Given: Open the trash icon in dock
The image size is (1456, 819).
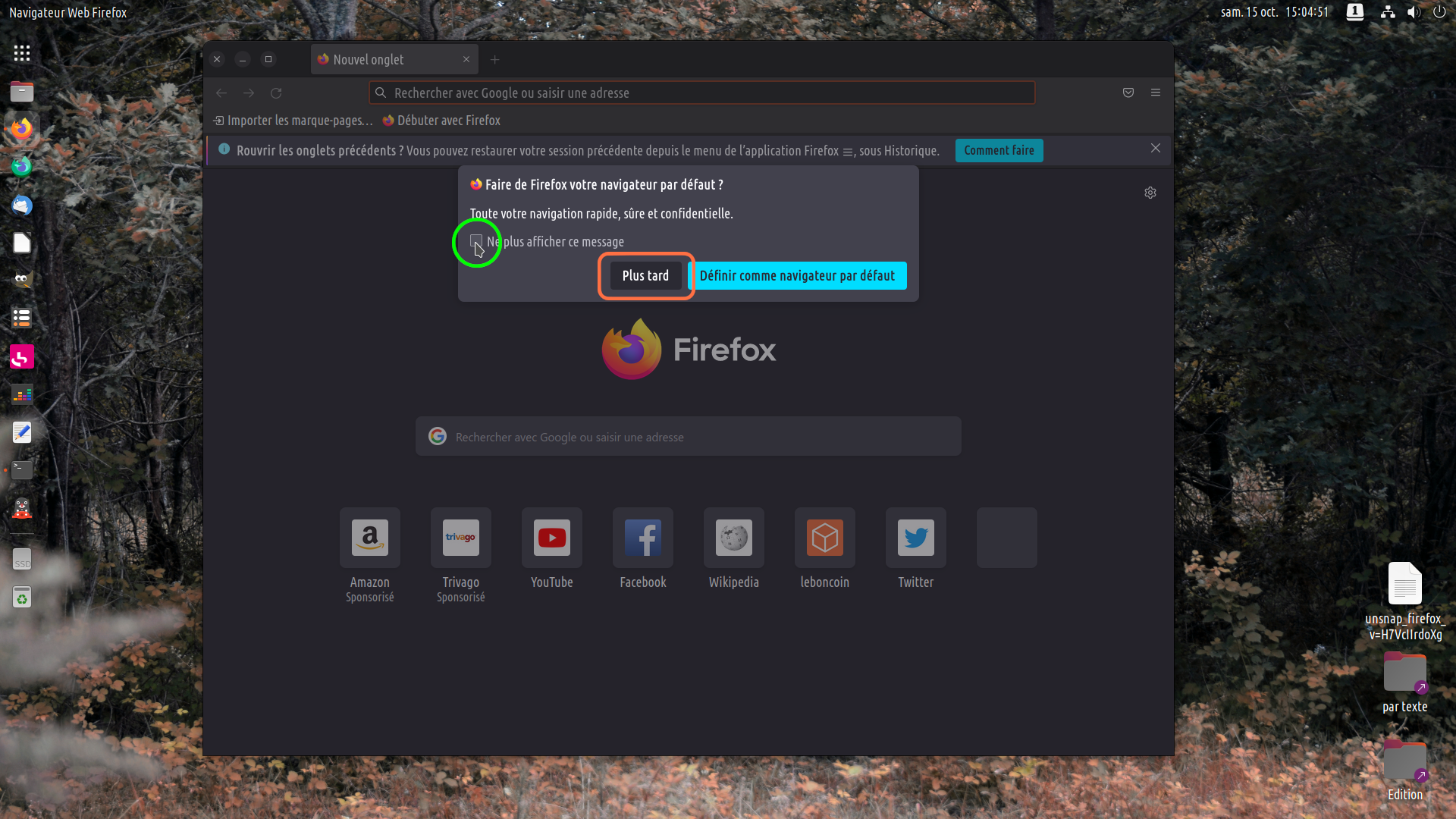Looking at the screenshot, I should point(22,598).
